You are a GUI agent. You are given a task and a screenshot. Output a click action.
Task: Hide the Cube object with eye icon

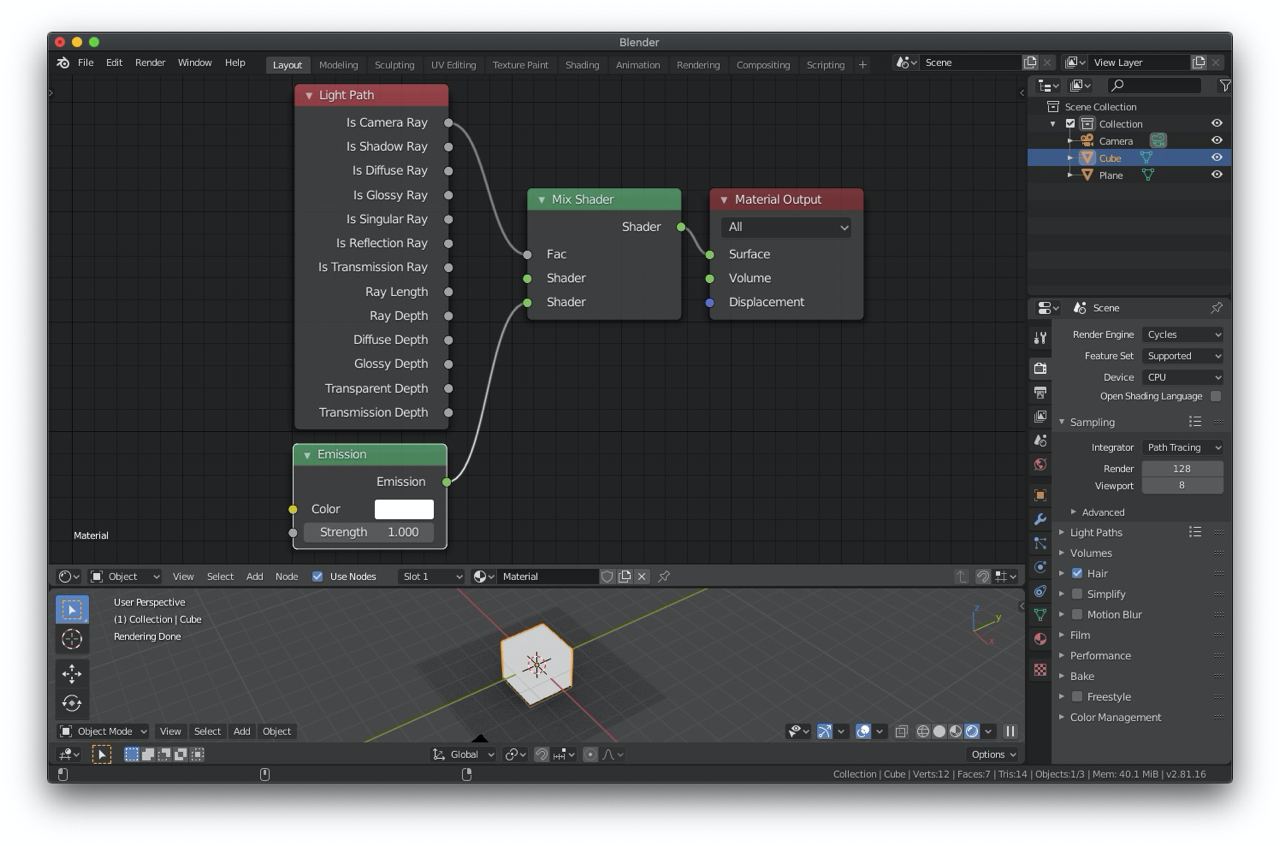pyautogui.click(x=1217, y=158)
